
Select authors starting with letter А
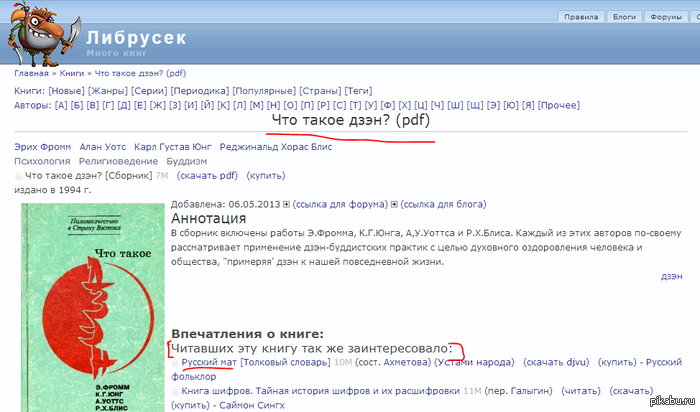pos(62,105)
